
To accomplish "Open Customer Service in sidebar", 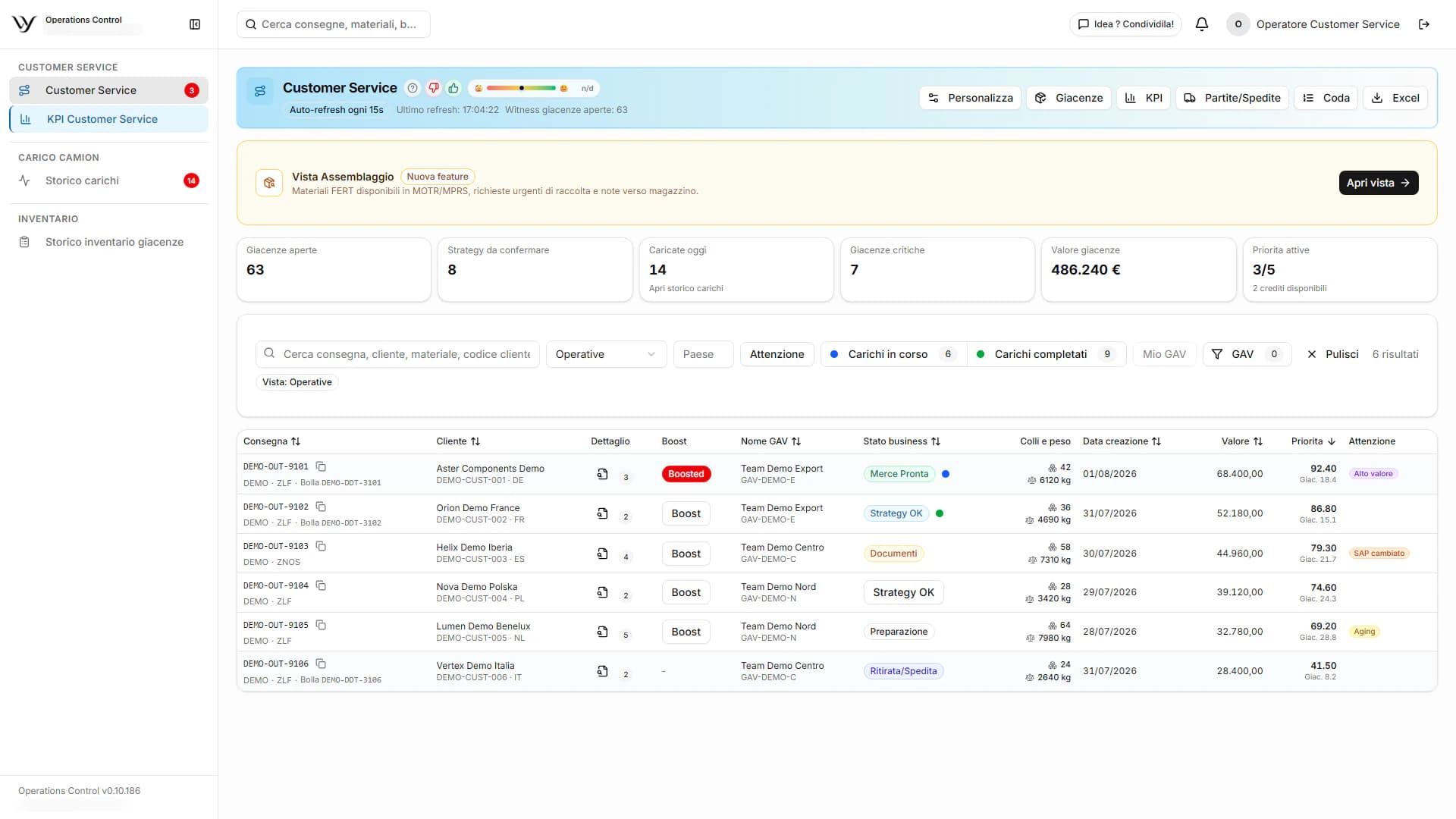I will tap(108, 90).
